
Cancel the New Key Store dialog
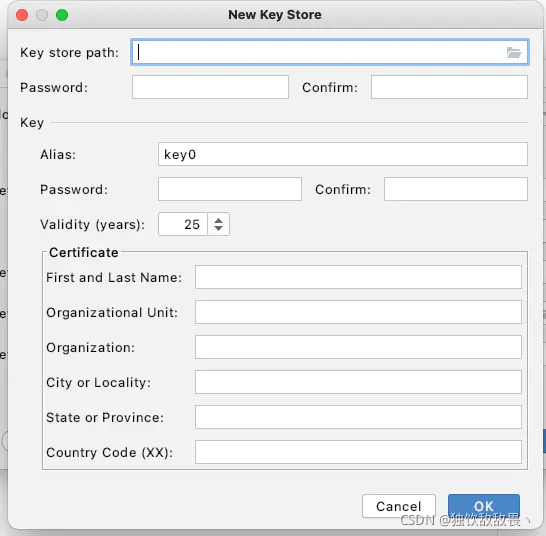point(399,506)
